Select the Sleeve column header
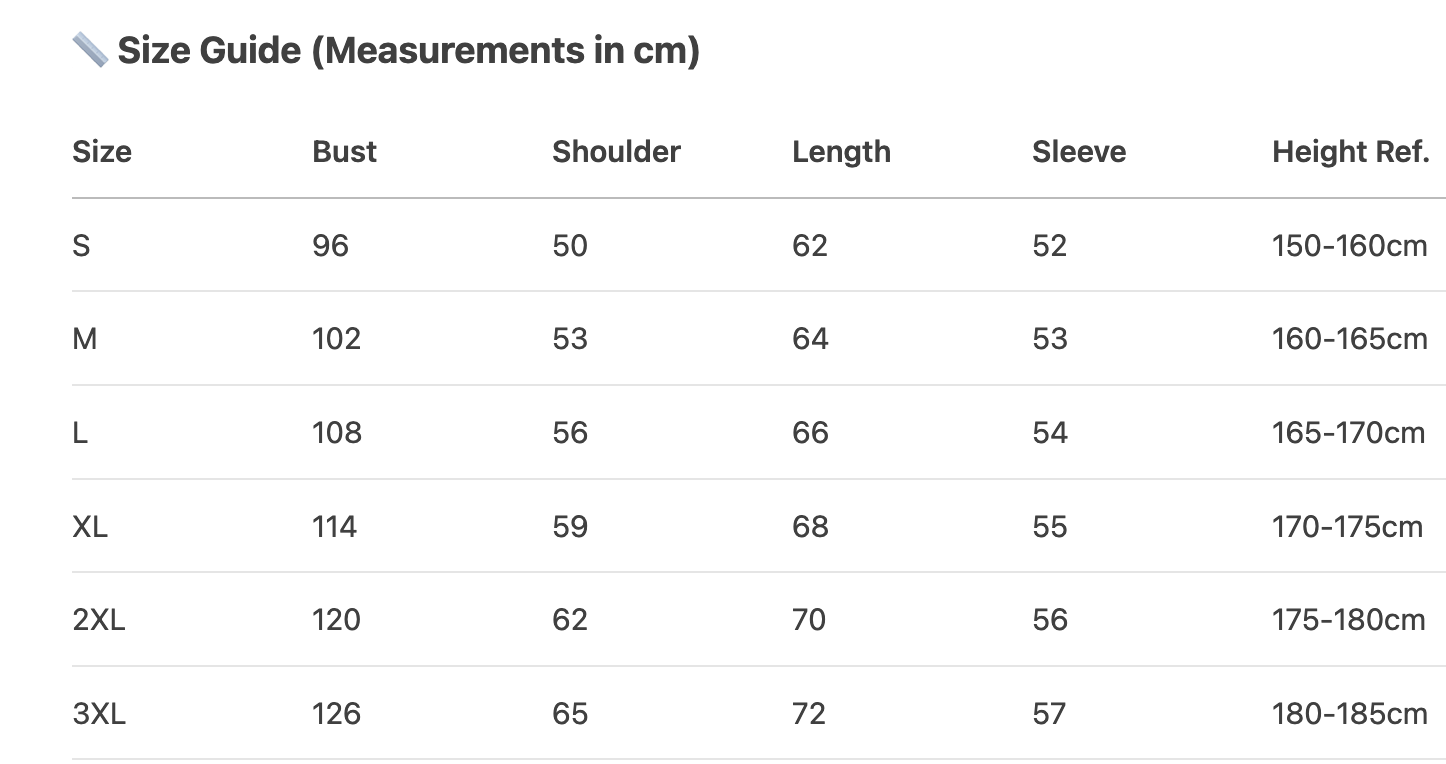 1079,152
